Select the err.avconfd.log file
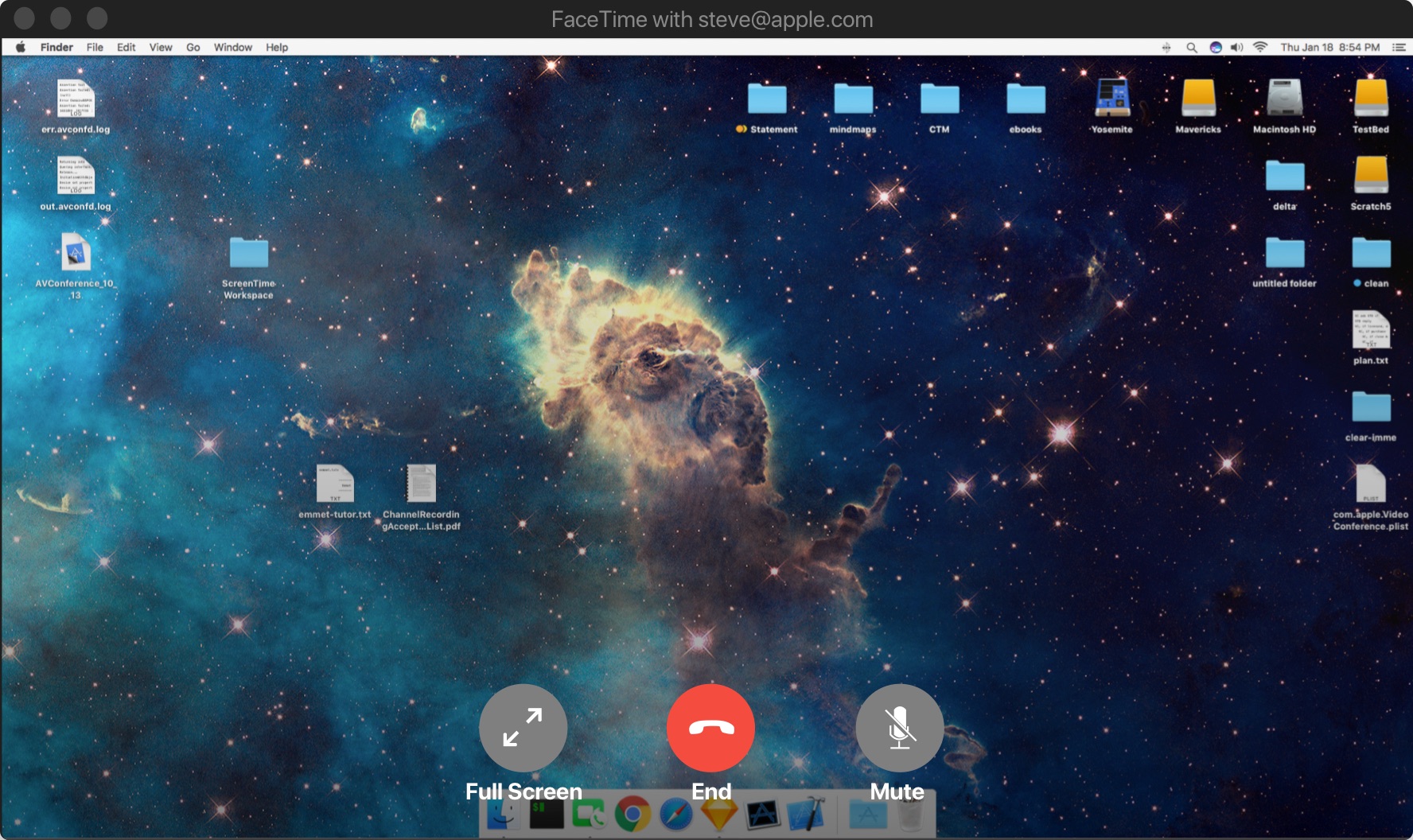The height and width of the screenshot is (840, 1413). (x=76, y=107)
